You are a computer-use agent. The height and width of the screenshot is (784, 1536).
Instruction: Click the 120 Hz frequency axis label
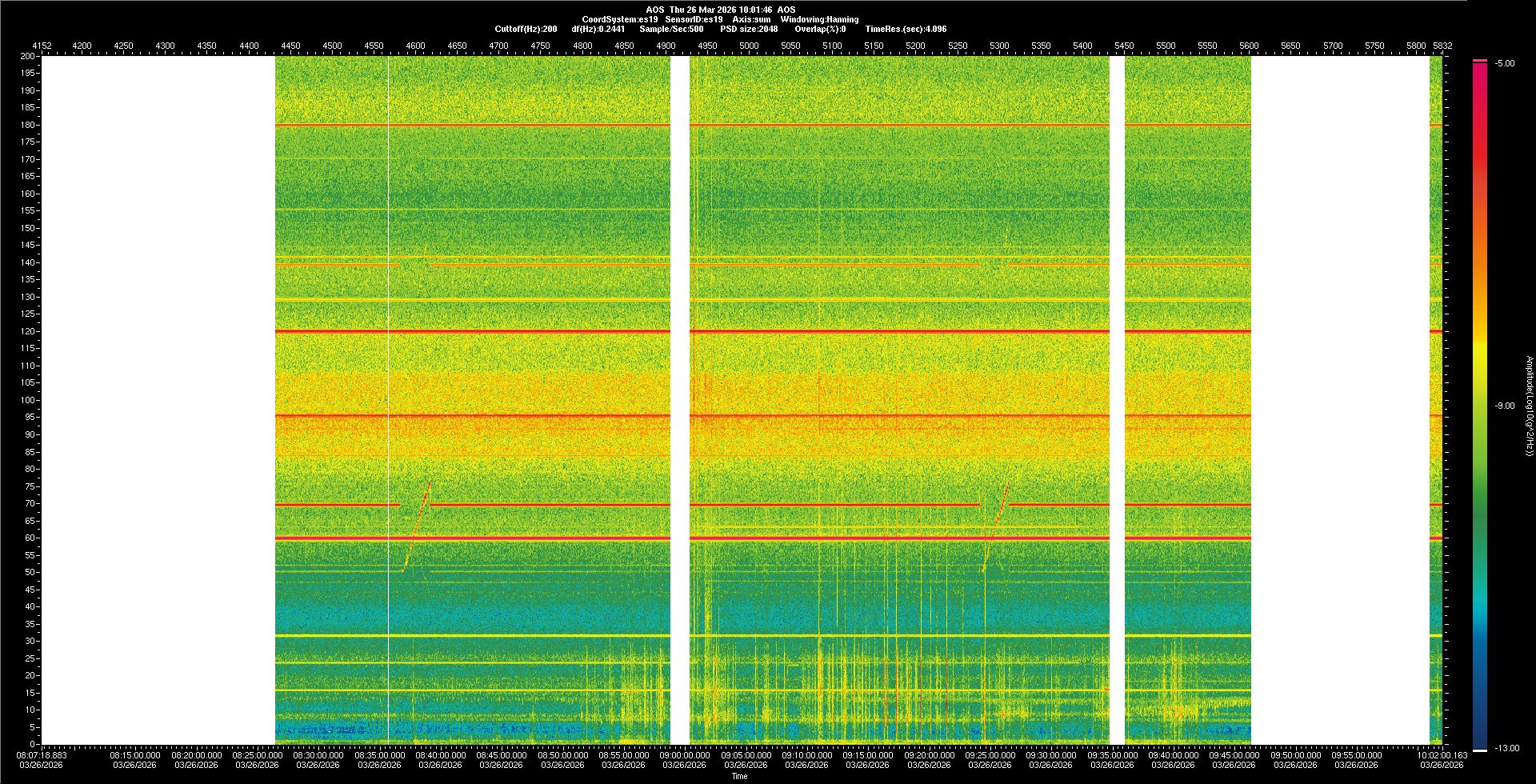[x=28, y=331]
